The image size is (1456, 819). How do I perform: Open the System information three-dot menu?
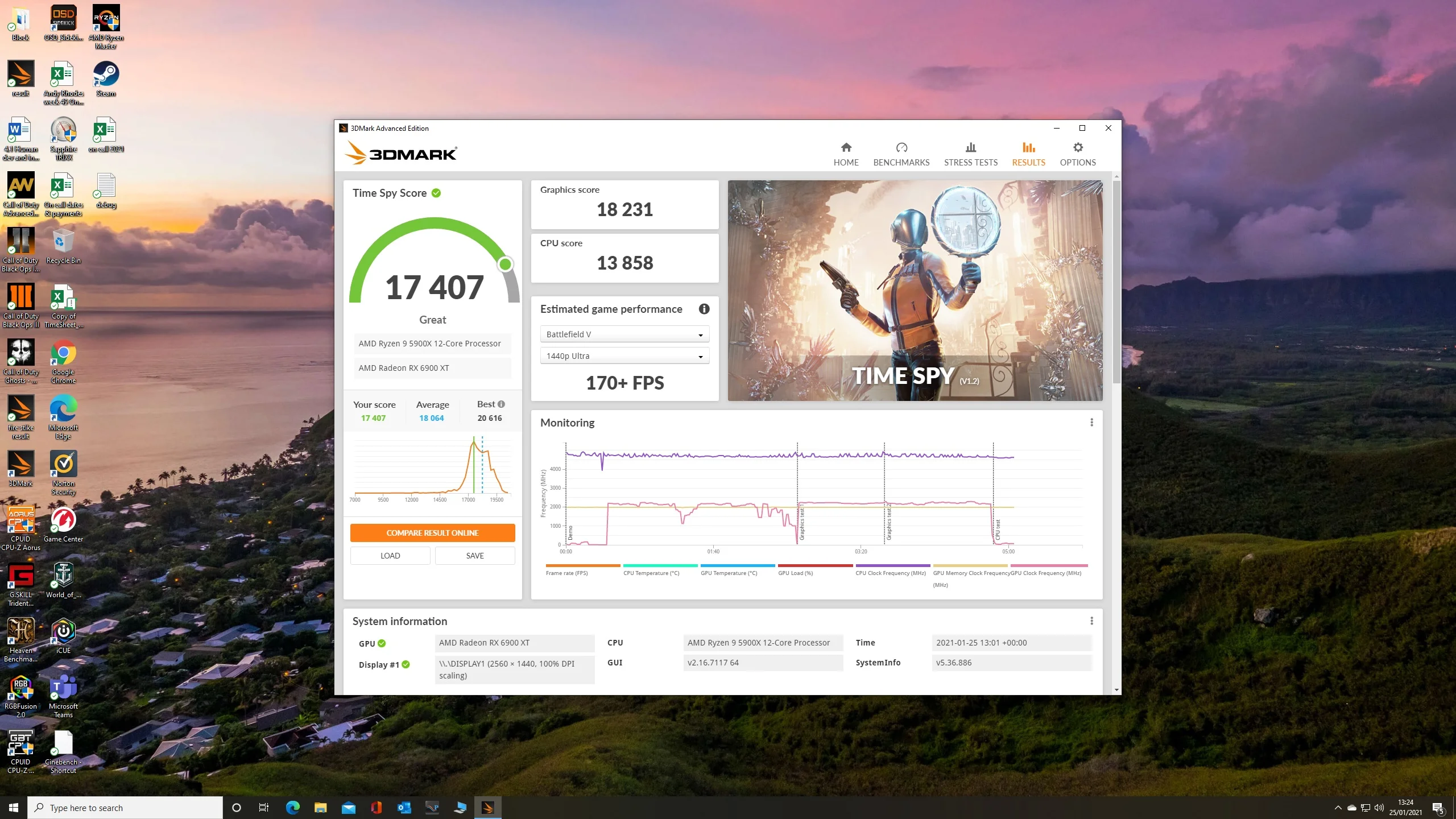point(1091,621)
